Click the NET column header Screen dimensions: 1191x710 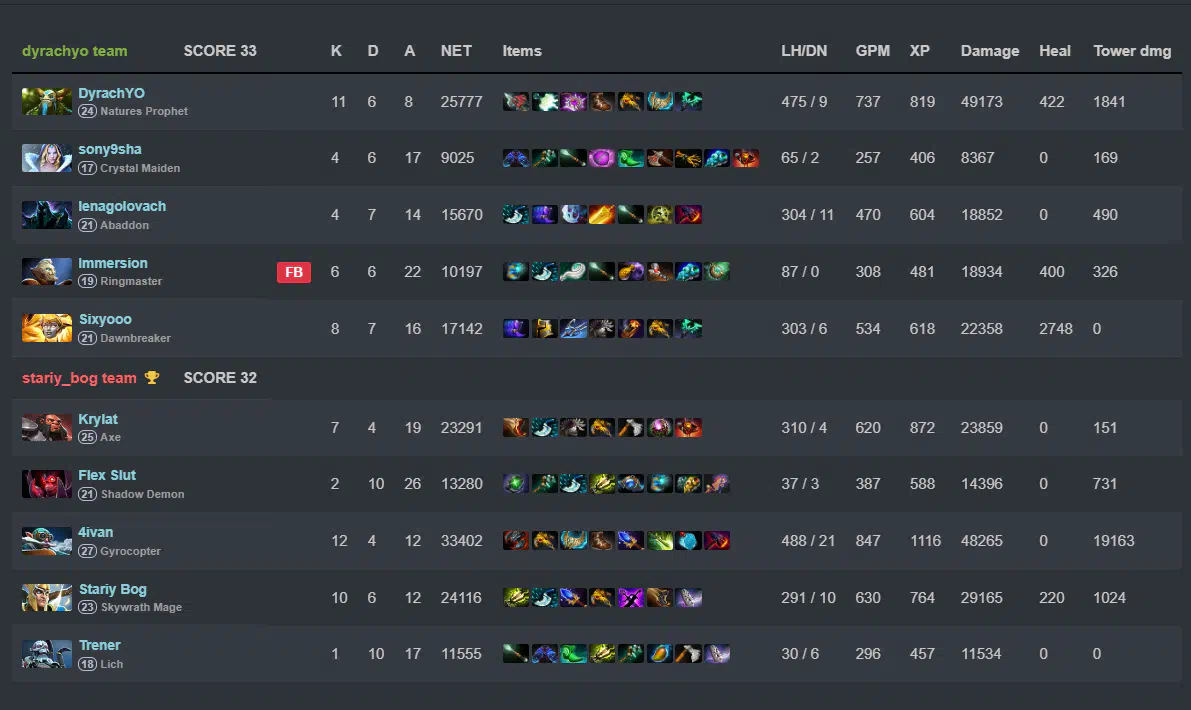click(456, 51)
